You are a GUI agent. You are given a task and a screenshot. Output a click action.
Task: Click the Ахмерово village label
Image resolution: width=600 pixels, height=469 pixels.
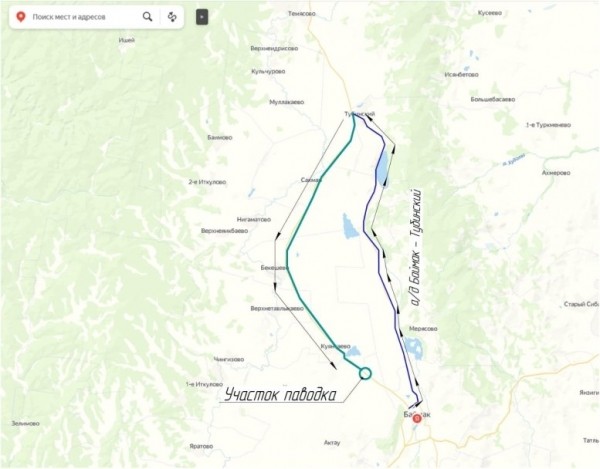click(x=556, y=173)
